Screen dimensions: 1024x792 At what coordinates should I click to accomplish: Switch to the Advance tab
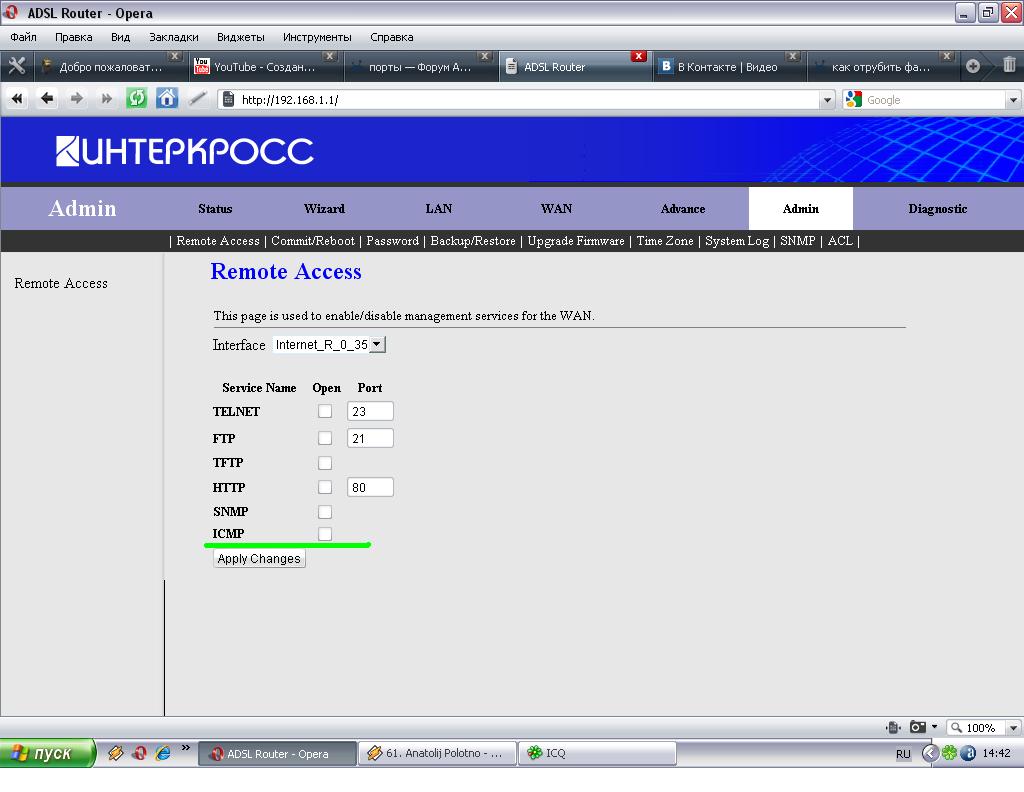pyautogui.click(x=682, y=209)
